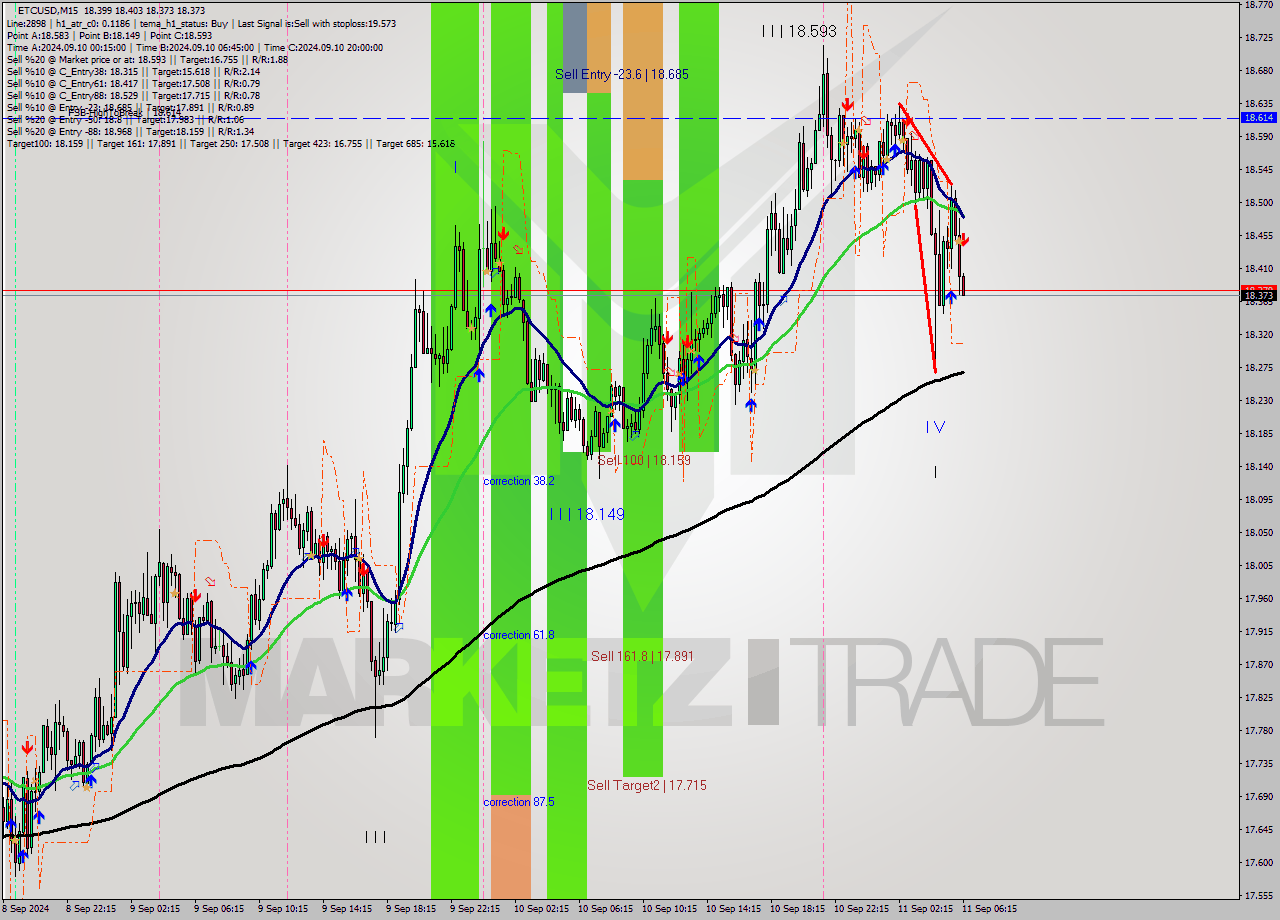Click the 18.050 price axis value
Viewport: 1280px width, 920px height.
click(x=1258, y=533)
